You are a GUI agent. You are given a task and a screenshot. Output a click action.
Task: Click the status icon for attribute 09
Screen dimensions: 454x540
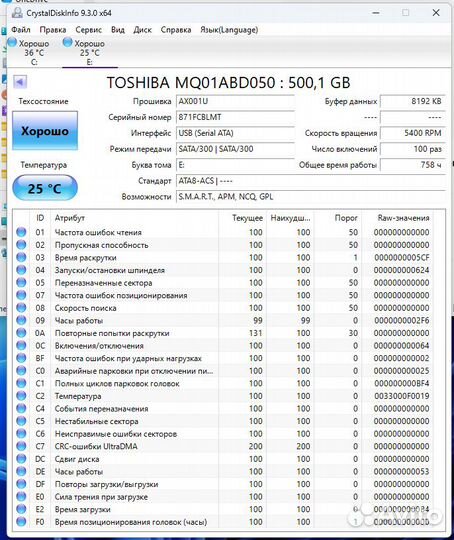pos(21,320)
